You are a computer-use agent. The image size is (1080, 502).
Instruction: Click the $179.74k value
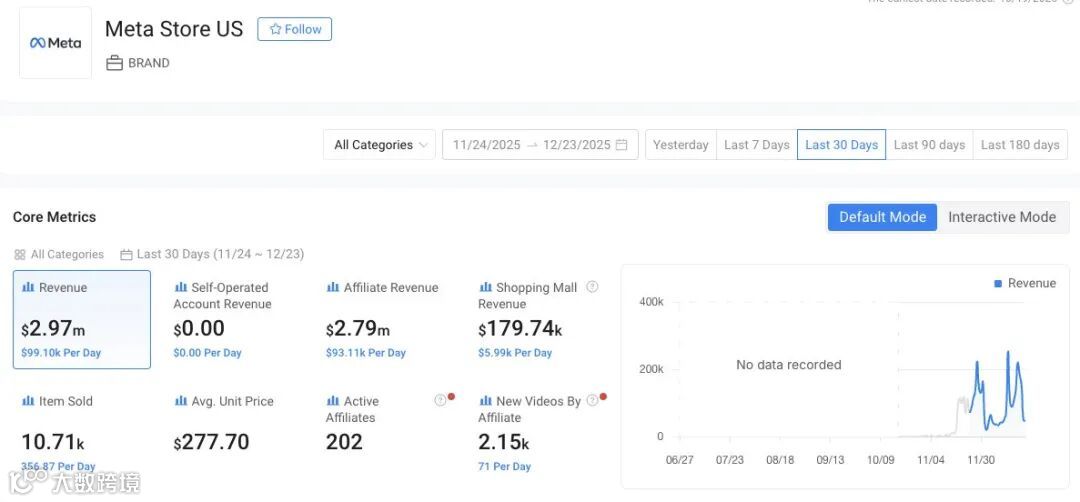520,329
